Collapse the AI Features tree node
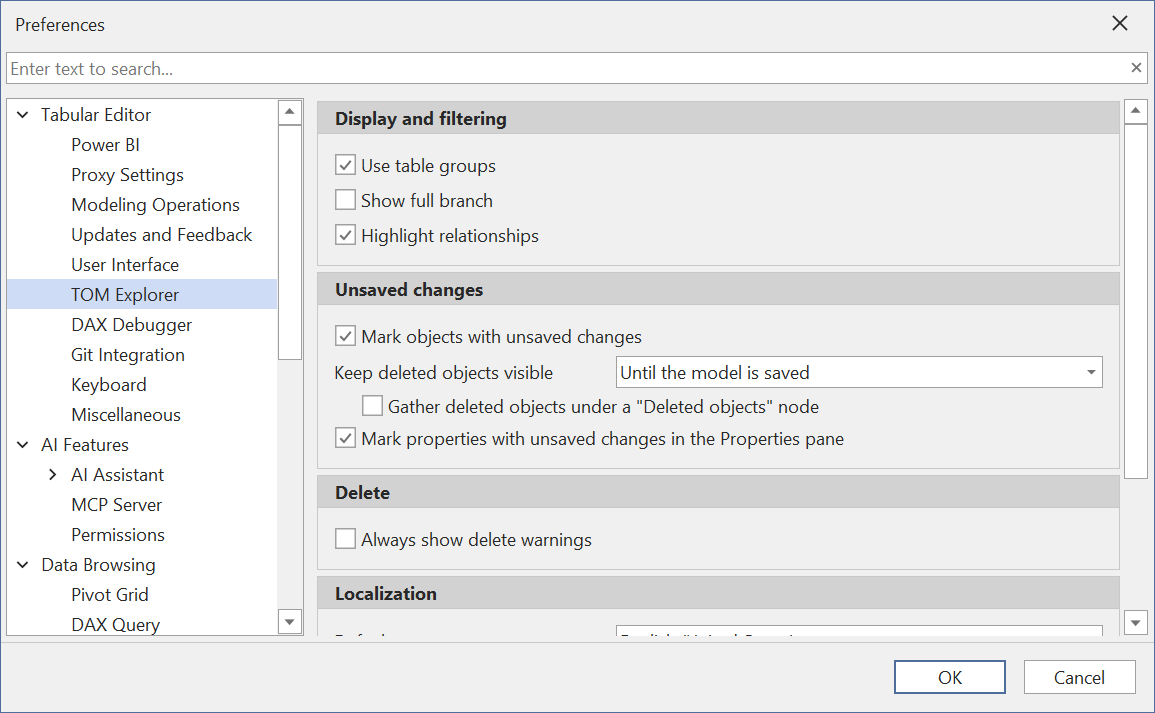The width and height of the screenshot is (1155, 713). 23,445
